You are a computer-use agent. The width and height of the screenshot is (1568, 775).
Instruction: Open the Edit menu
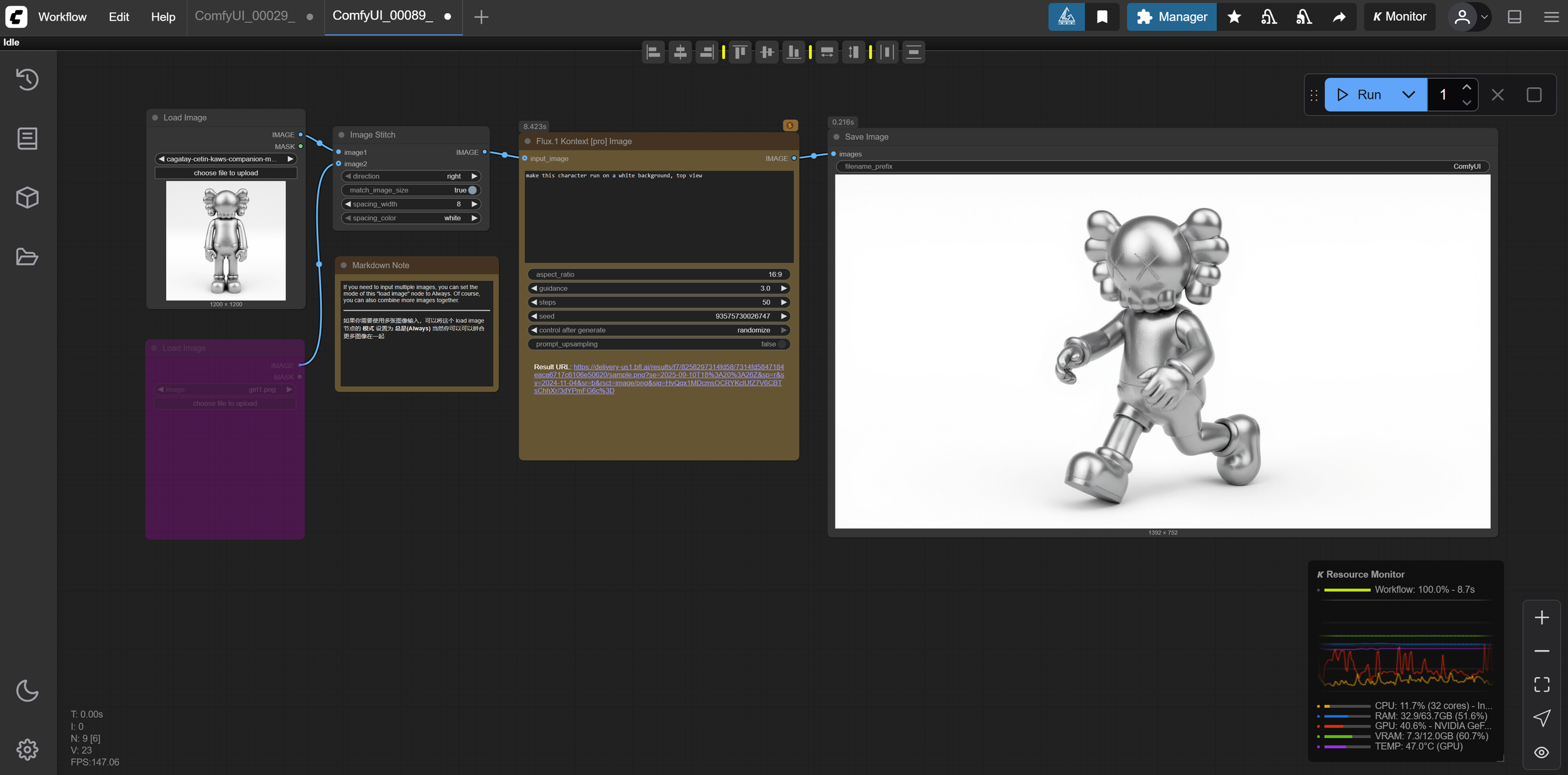click(119, 17)
